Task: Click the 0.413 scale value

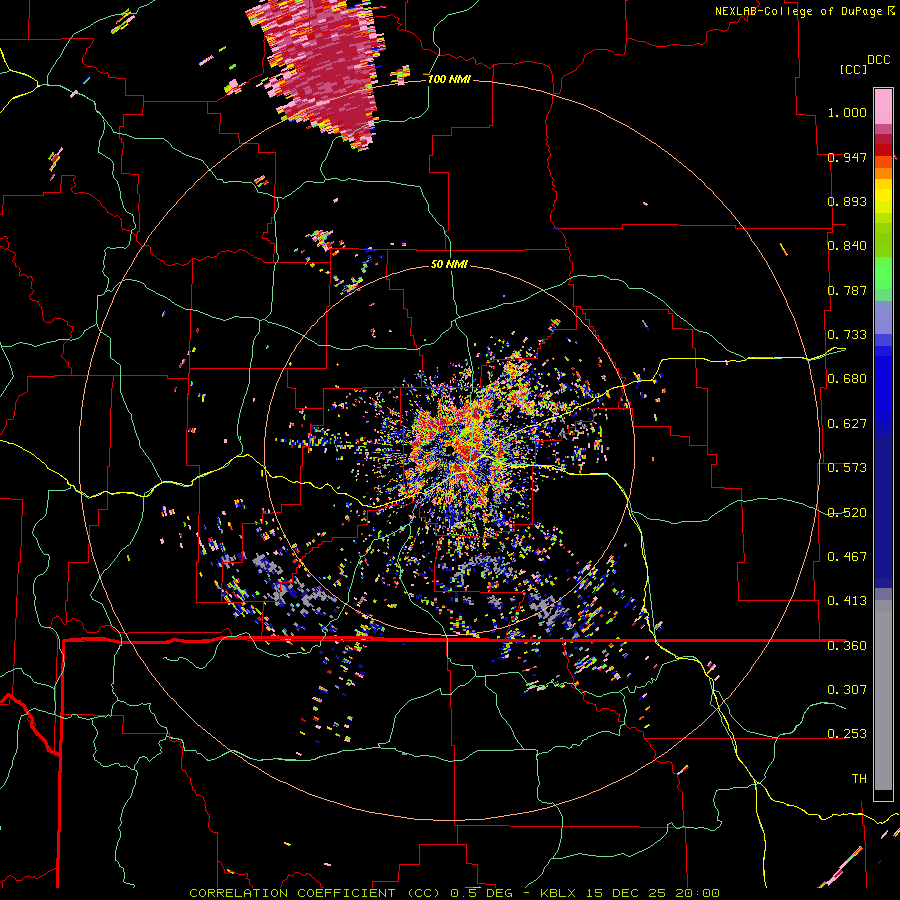Action: (x=847, y=601)
